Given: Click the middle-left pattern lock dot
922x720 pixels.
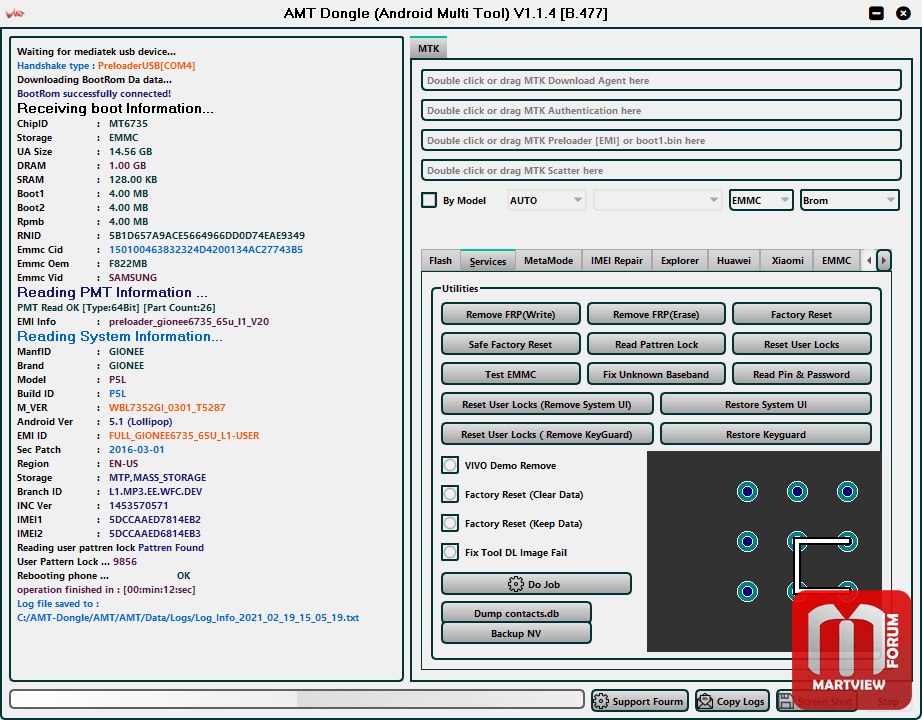Looking at the screenshot, I should point(747,541).
